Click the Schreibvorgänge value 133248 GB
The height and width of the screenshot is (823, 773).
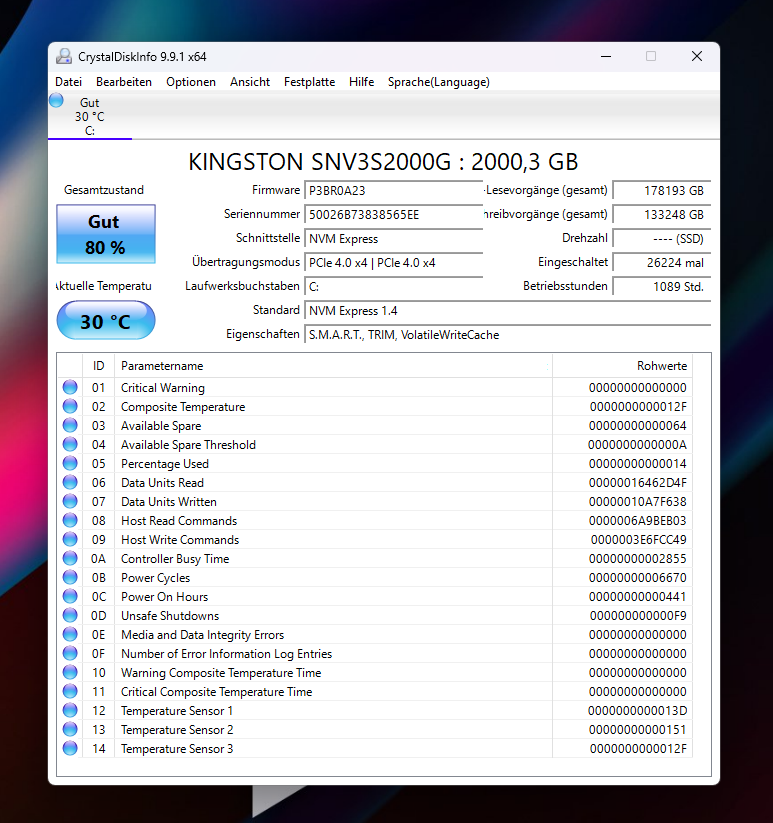pos(661,215)
